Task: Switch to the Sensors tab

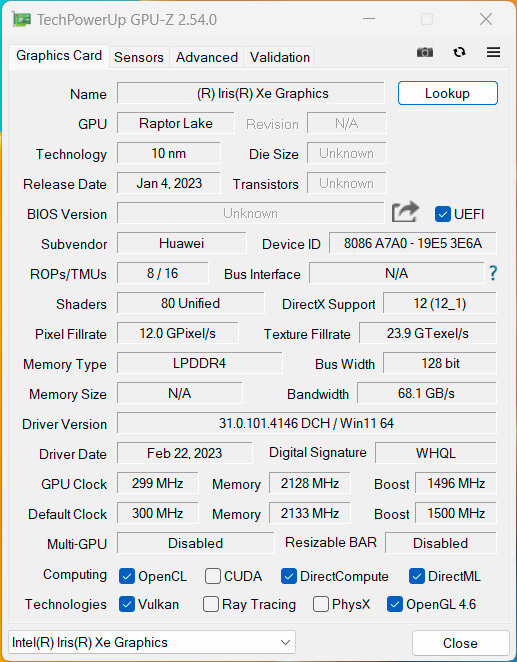Action: [139, 57]
